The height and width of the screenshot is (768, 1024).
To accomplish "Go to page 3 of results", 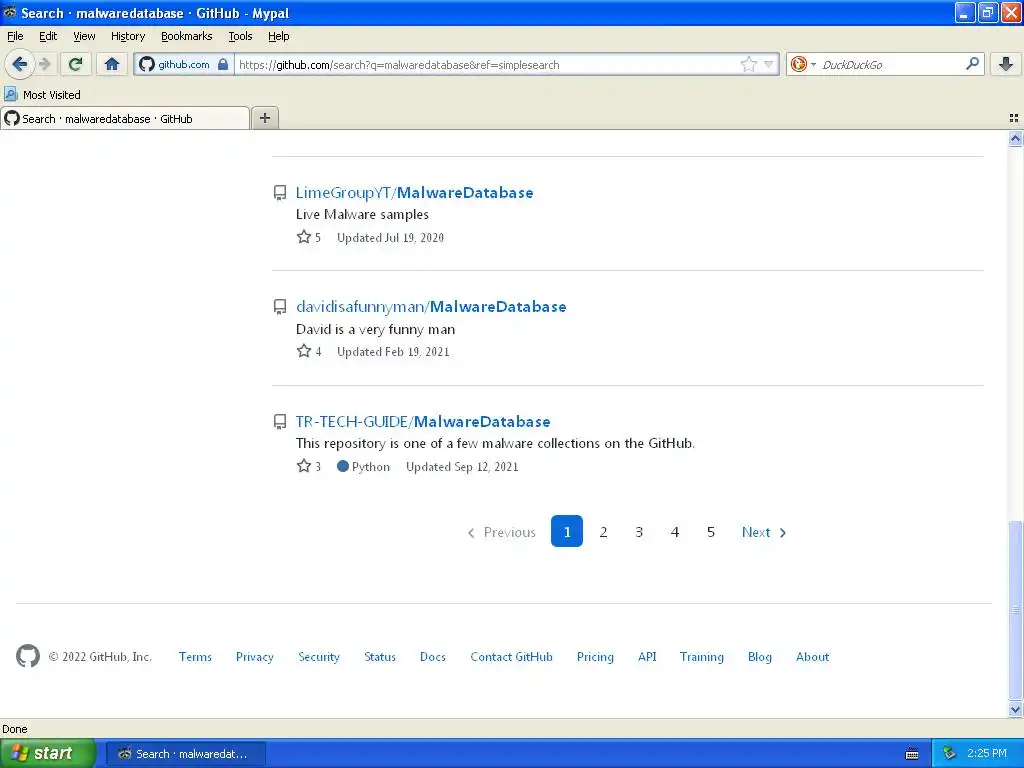I will [639, 532].
